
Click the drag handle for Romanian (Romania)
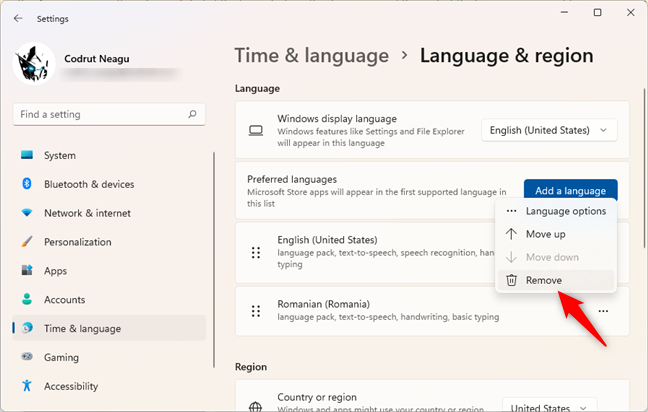pyautogui.click(x=256, y=311)
